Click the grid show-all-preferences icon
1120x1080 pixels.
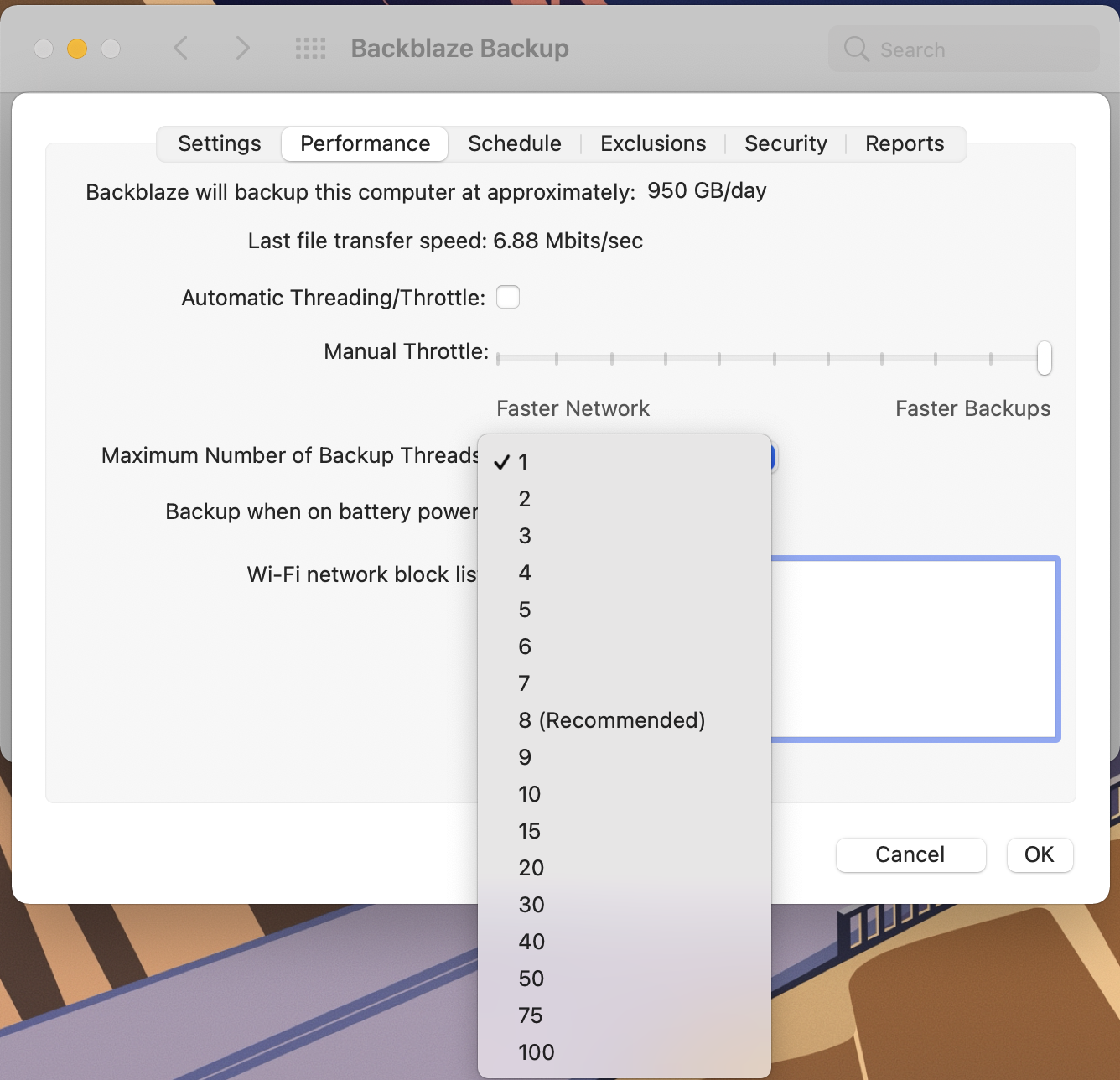[x=309, y=49]
